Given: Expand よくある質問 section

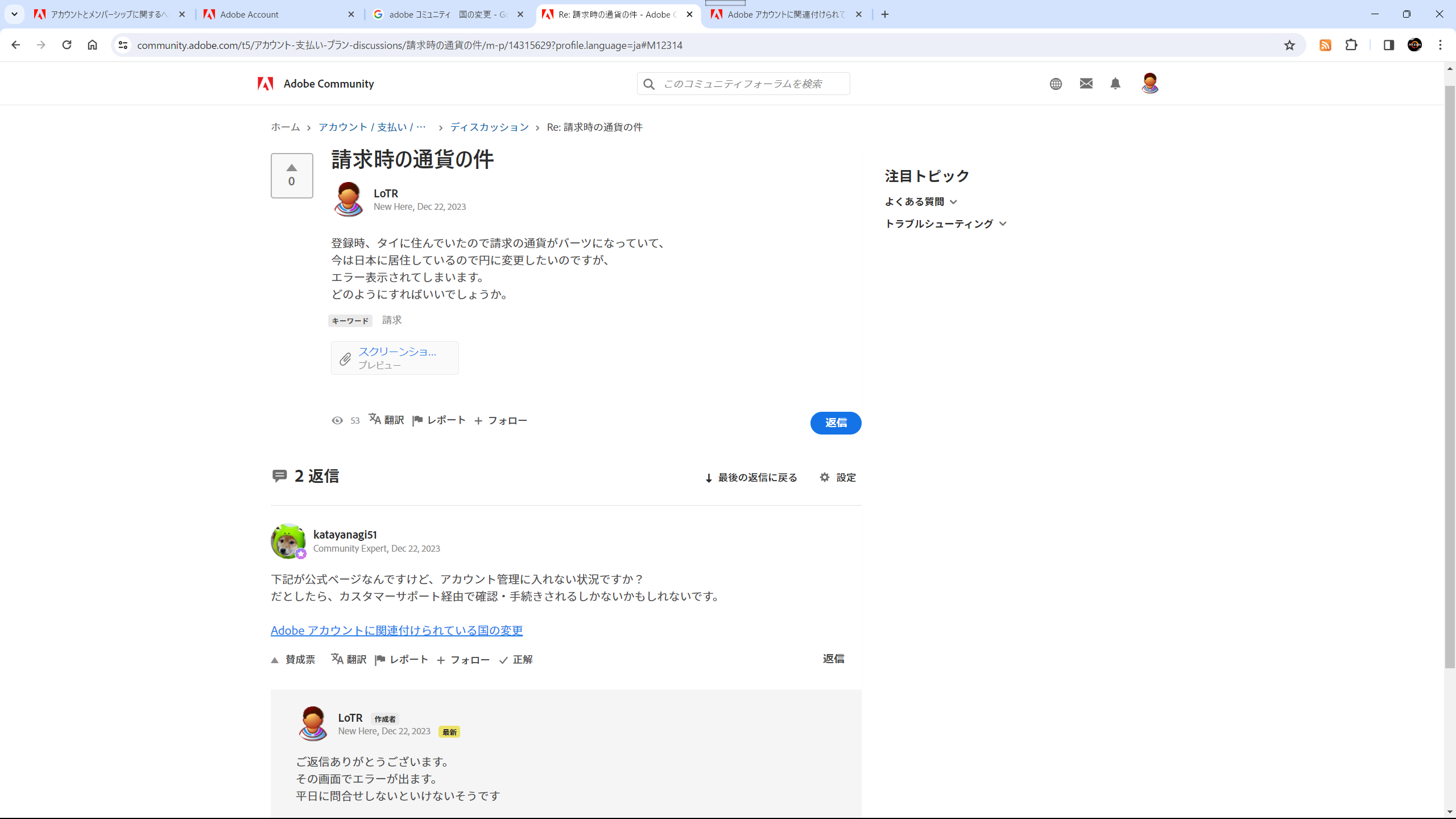Looking at the screenshot, I should click(921, 201).
